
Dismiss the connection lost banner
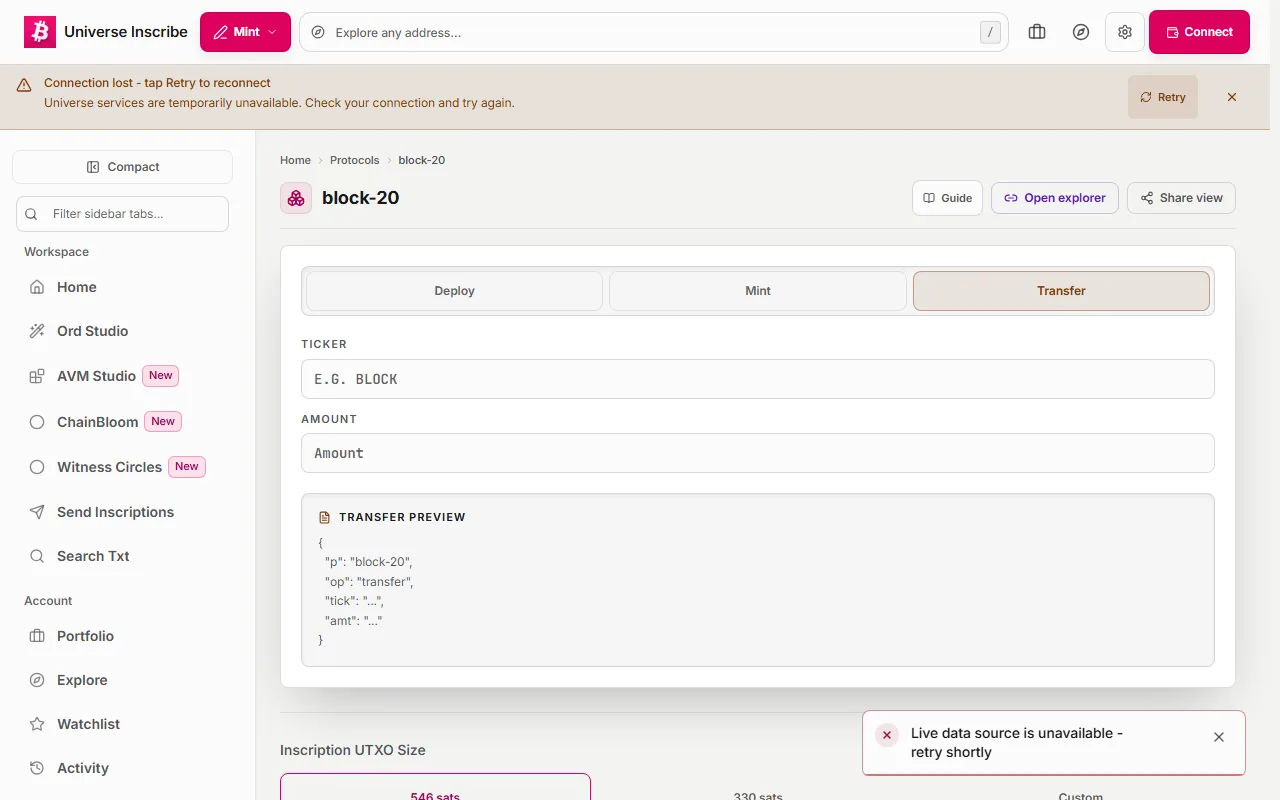(1232, 97)
